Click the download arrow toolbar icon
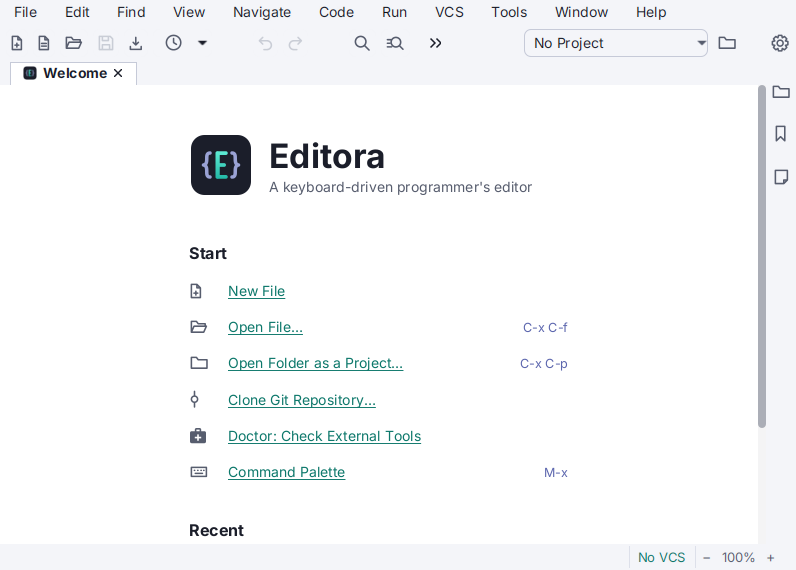796x570 pixels. point(136,43)
